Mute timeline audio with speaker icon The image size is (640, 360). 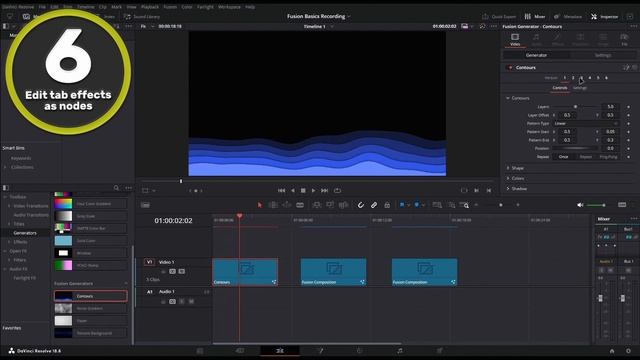pyautogui.click(x=580, y=205)
